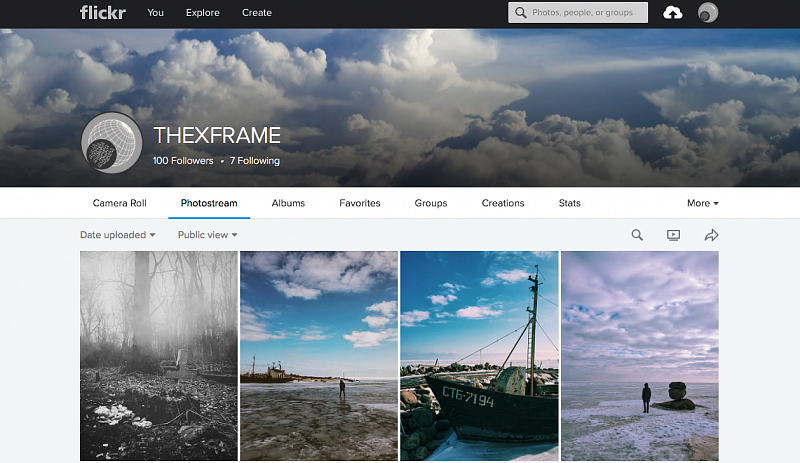Select the Photostream tab
The image size is (800, 463).
click(209, 203)
